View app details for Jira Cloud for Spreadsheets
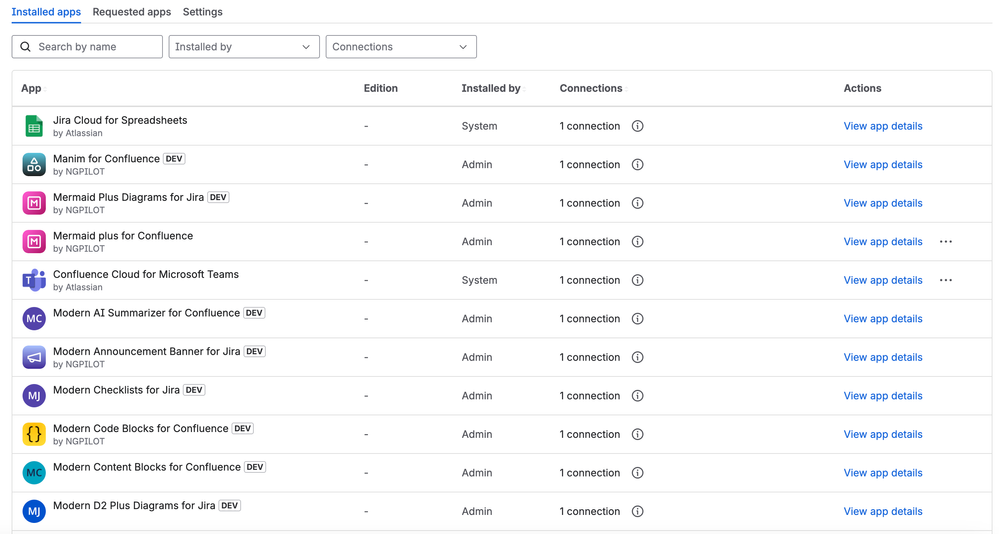Image resolution: width=999 pixels, height=534 pixels. (x=883, y=126)
